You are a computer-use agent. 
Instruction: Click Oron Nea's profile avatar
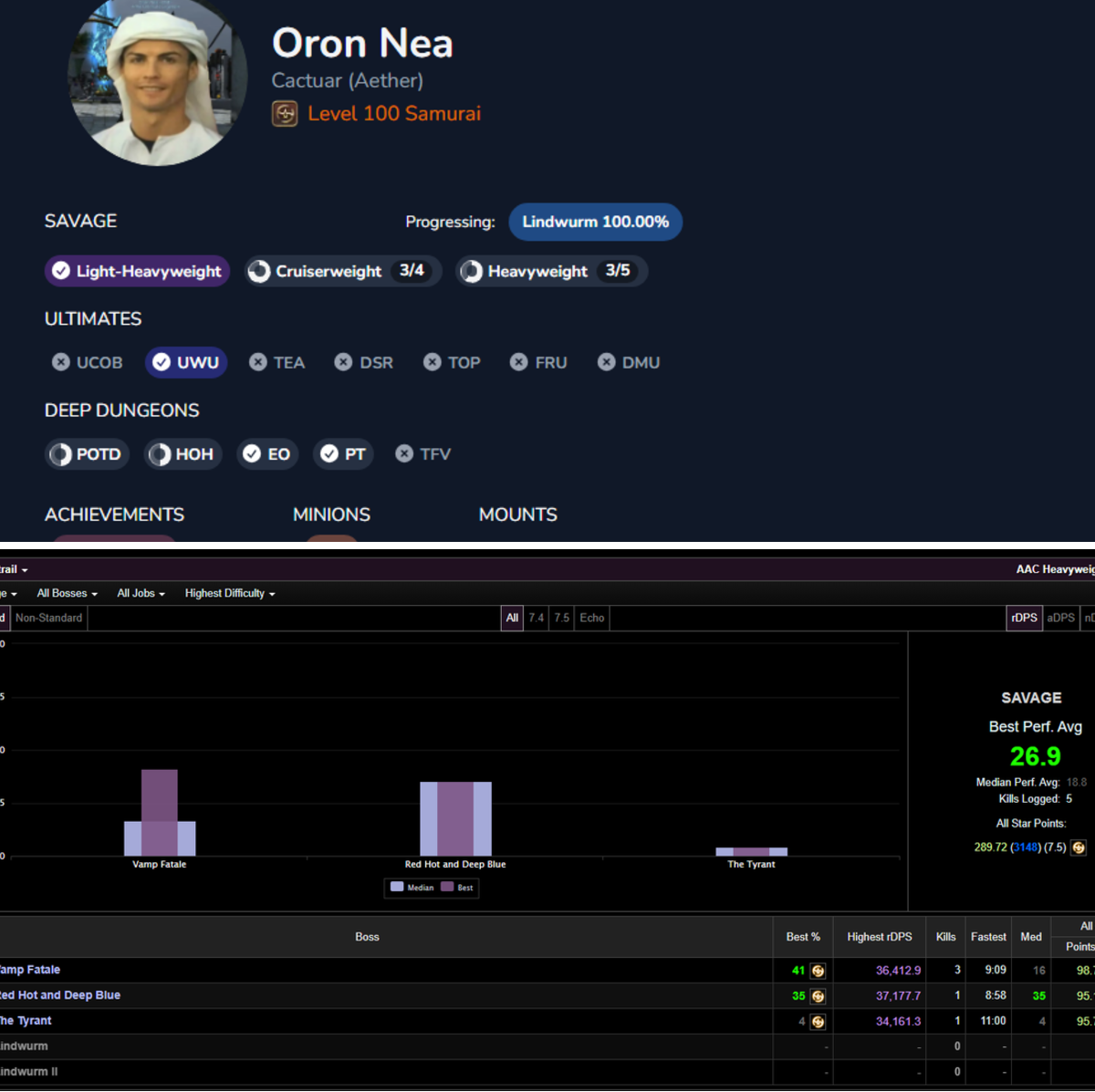click(x=158, y=78)
